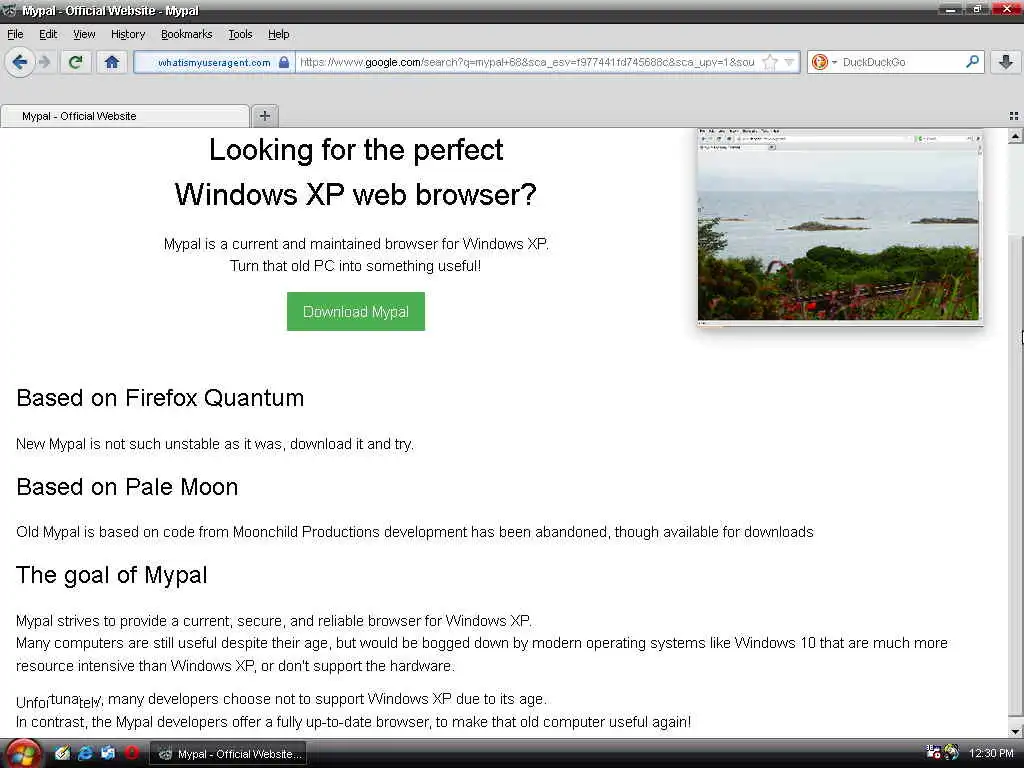Image resolution: width=1024 pixels, height=768 pixels.
Task: Open a new tab with plus button
Action: [264, 116]
